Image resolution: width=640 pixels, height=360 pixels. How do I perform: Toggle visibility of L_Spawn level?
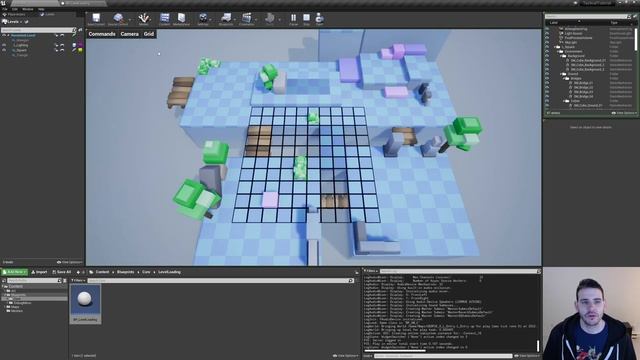4,50
